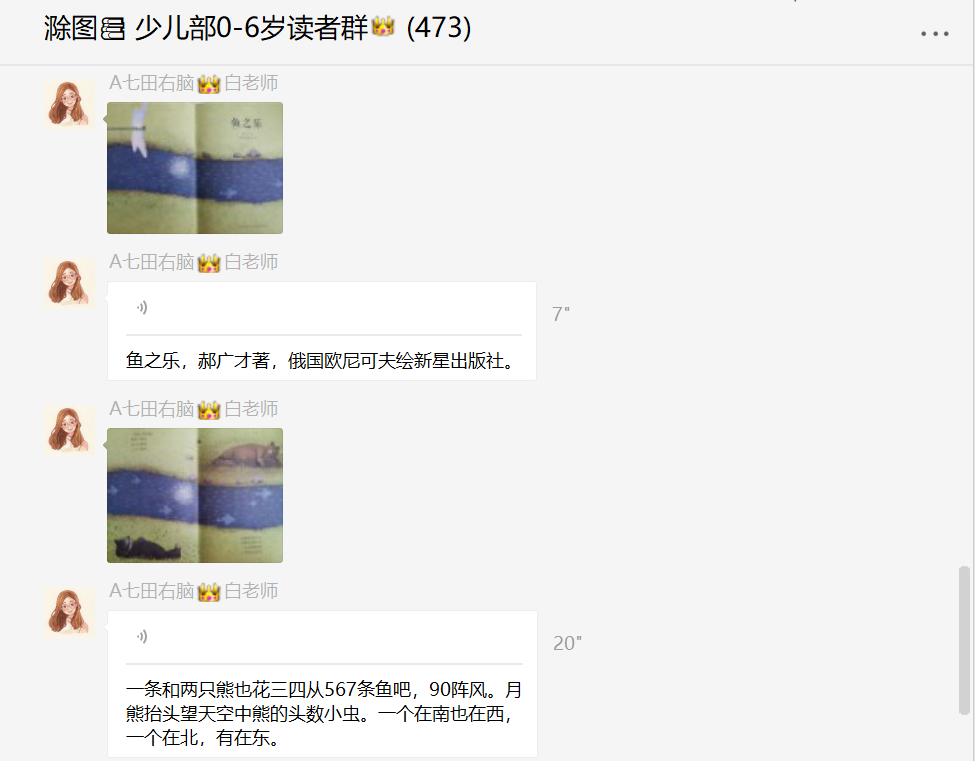The image size is (975, 761).
Task: Click the sender name above the bear photo
Action: coord(193,408)
